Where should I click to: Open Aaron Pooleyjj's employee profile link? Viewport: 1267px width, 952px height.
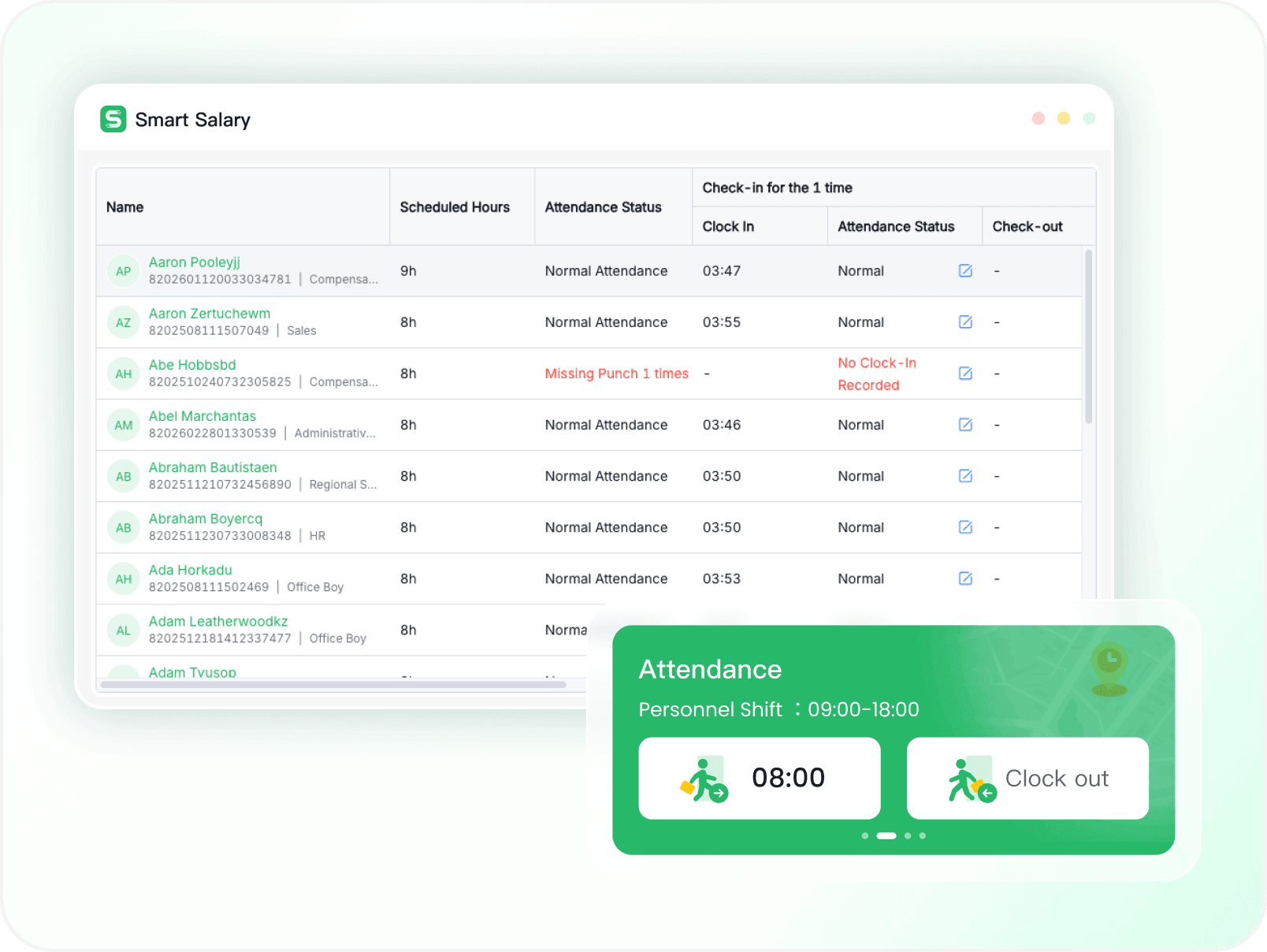[194, 262]
